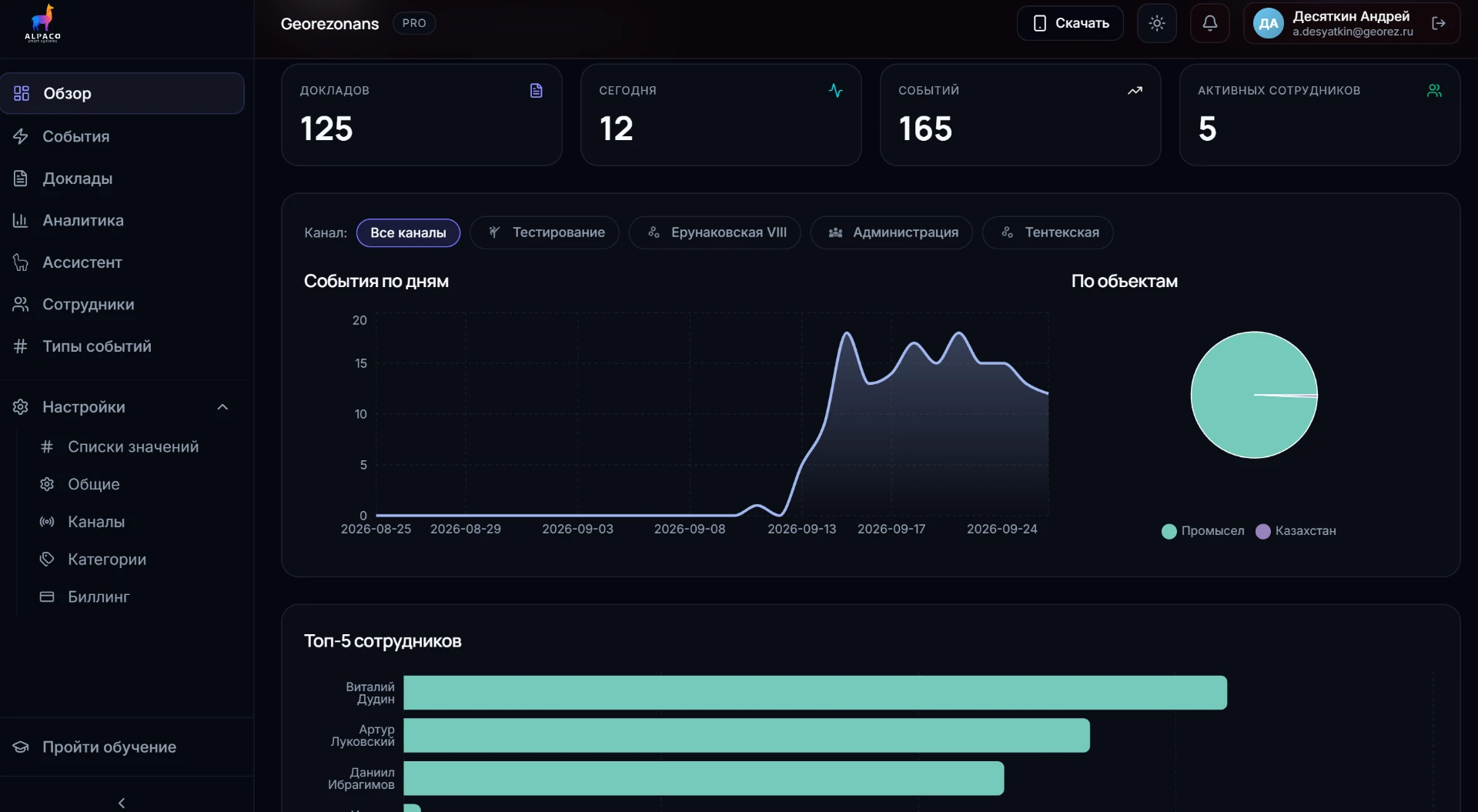The height and width of the screenshot is (812, 1478).
Task: Click the activity pulse icon in Сегодня card
Action: tap(835, 91)
